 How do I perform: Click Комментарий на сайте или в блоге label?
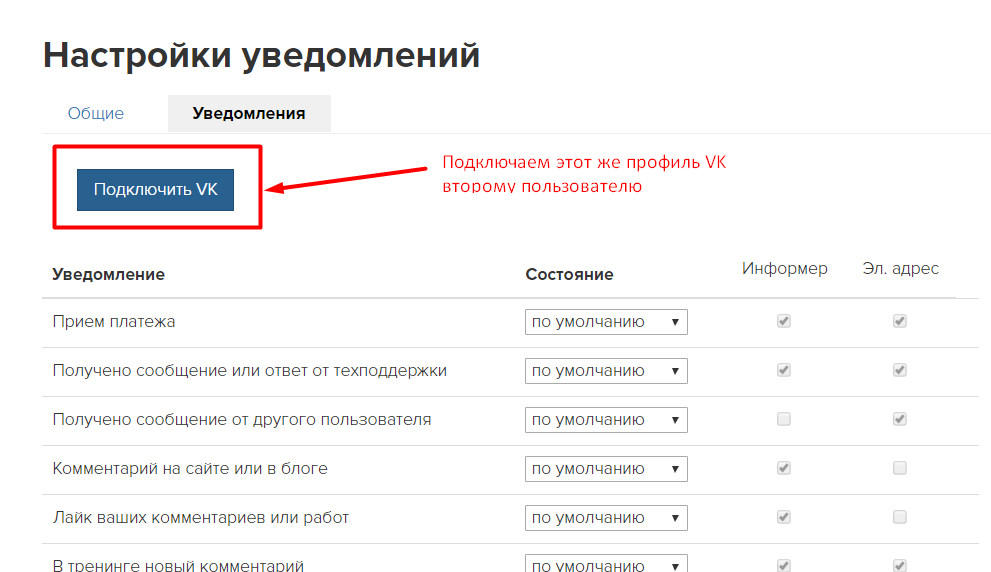[190, 468]
